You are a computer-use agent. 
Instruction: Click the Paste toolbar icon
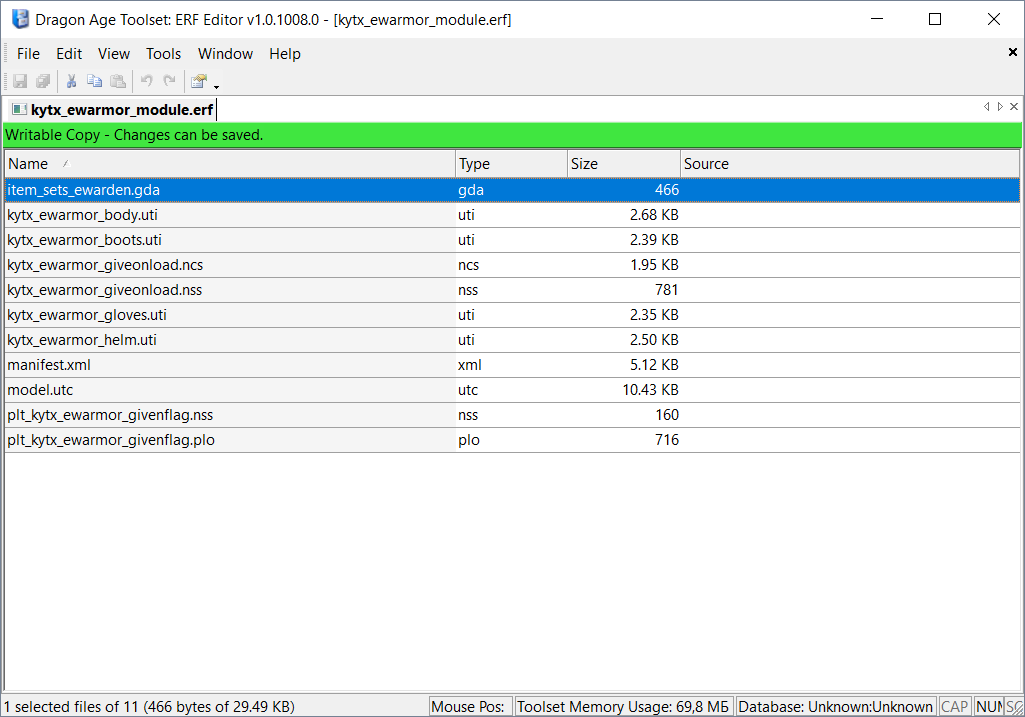118,81
